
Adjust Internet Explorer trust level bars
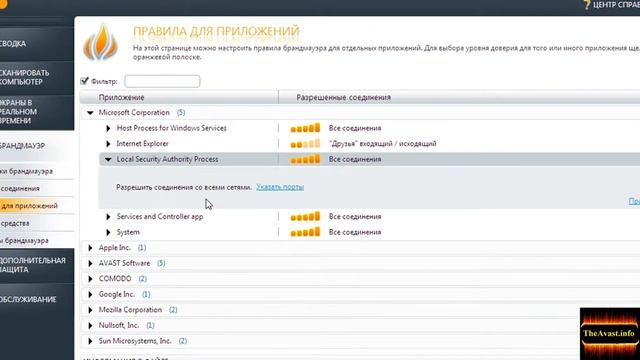click(x=305, y=144)
